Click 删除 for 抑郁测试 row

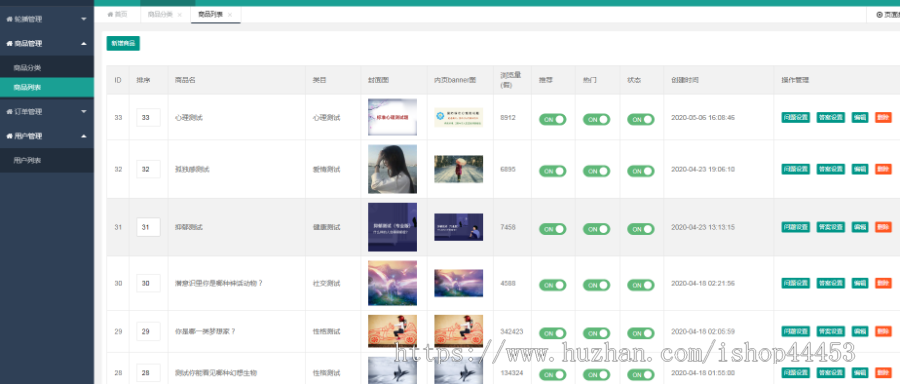coord(883,227)
